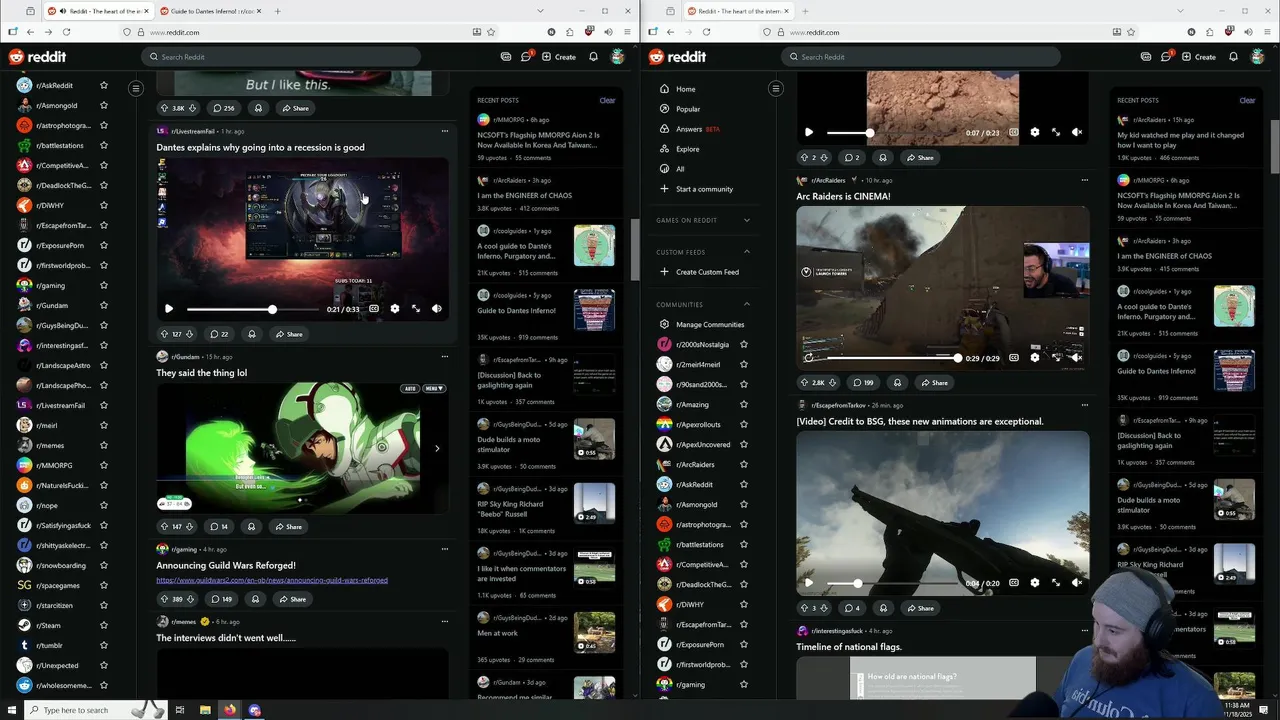Unmute the Escape from Tarkov animations video
The width and height of the screenshot is (1280, 720).
point(1077,582)
